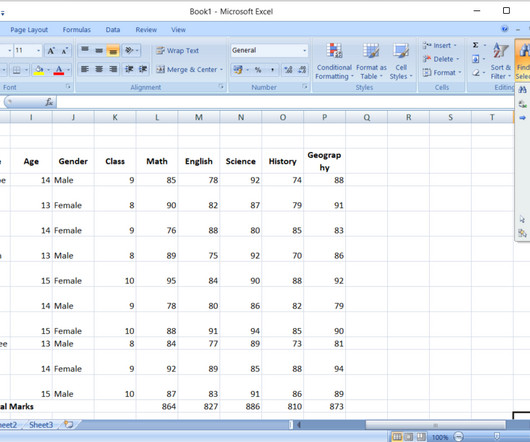
Task: Set Top Align vertical alignment
Action: click(85, 50)
